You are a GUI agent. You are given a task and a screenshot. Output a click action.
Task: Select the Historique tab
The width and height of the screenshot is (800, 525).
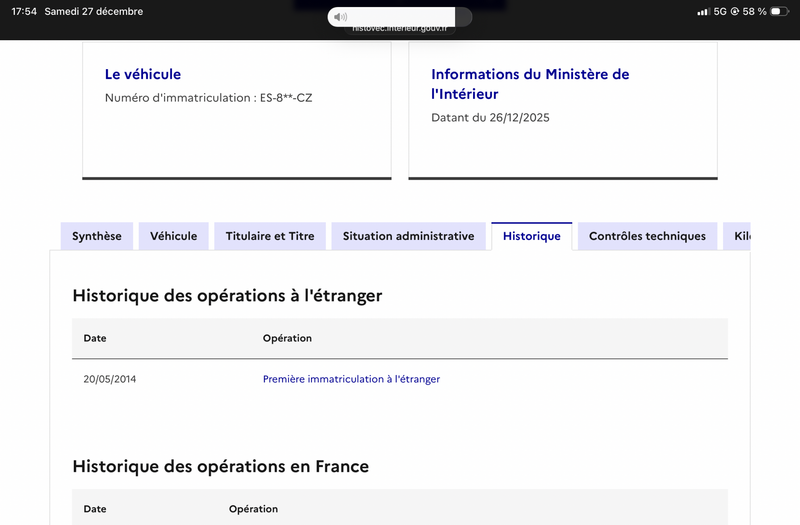click(531, 236)
